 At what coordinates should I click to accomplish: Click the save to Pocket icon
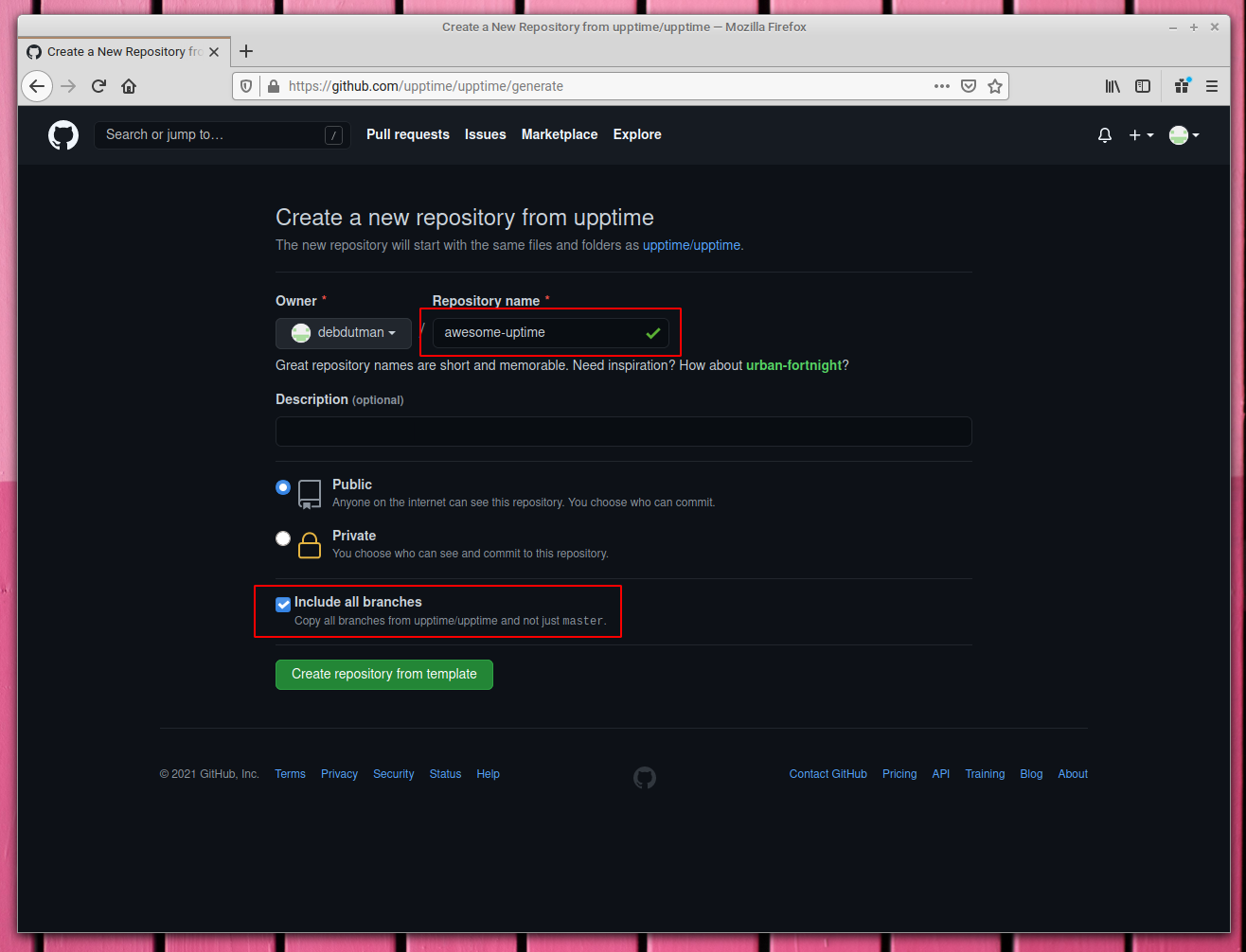pos(969,85)
